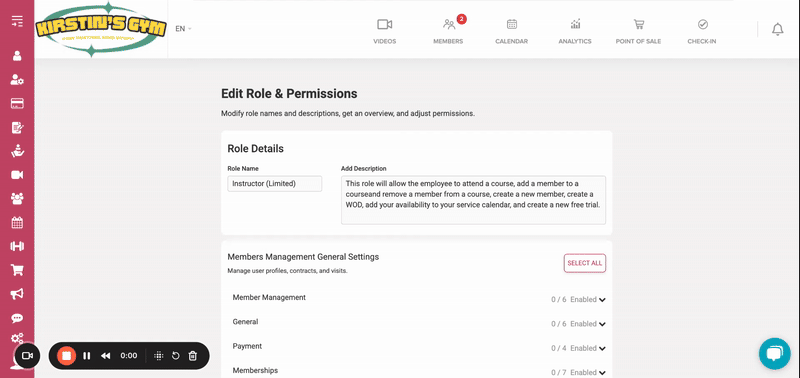800x378 pixels.
Task: Delete the recording with trash icon
Action: pos(192,356)
